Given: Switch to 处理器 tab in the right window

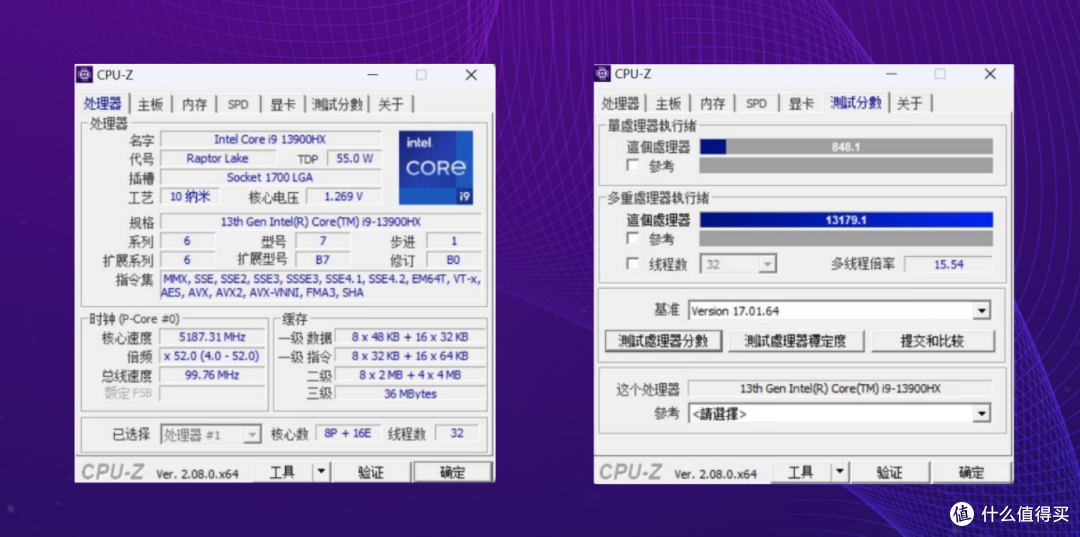Looking at the screenshot, I should (x=621, y=103).
